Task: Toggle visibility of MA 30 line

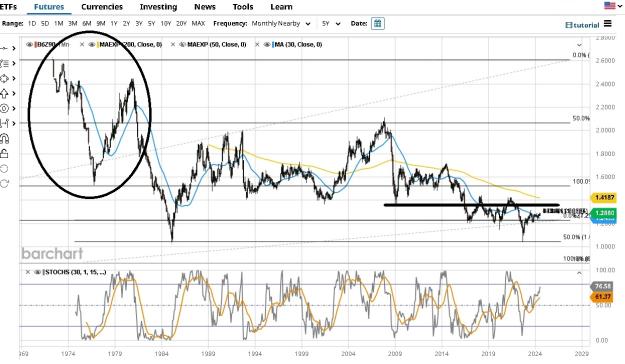Action: point(267,45)
